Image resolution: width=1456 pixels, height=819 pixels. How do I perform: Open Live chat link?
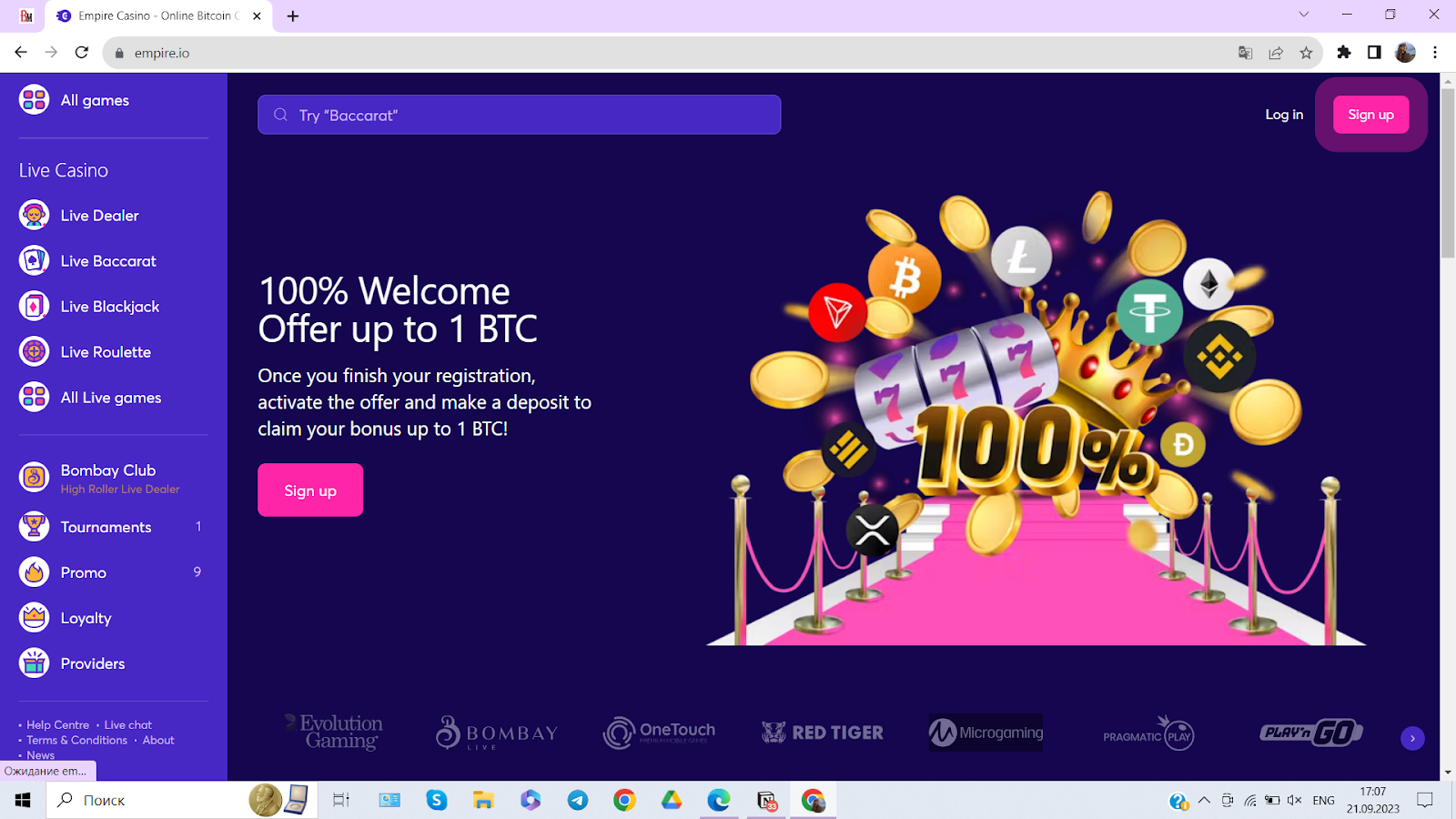[x=128, y=725]
